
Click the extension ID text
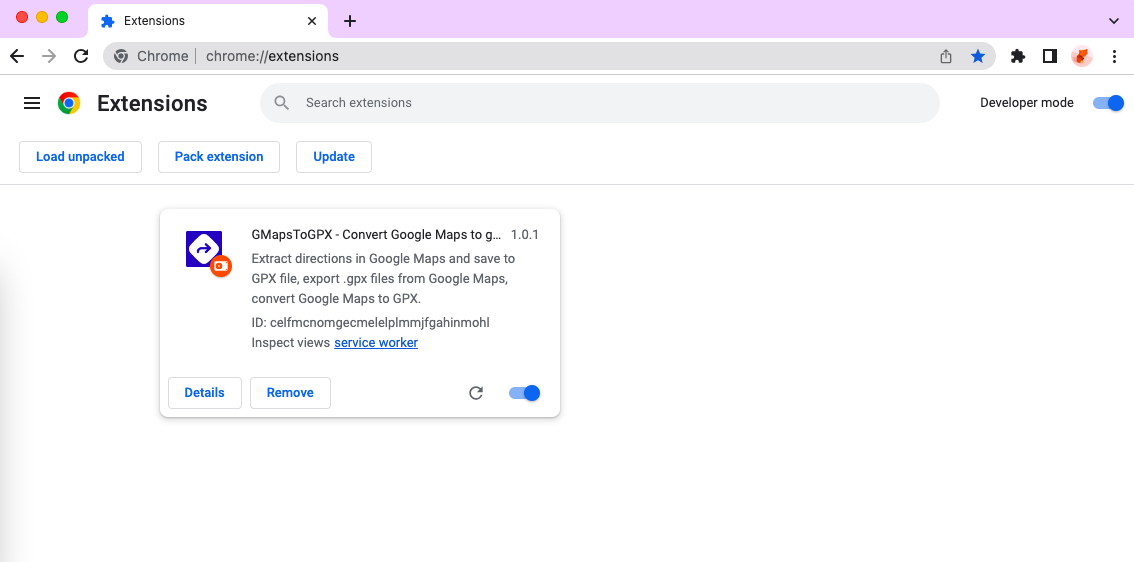(x=370, y=322)
